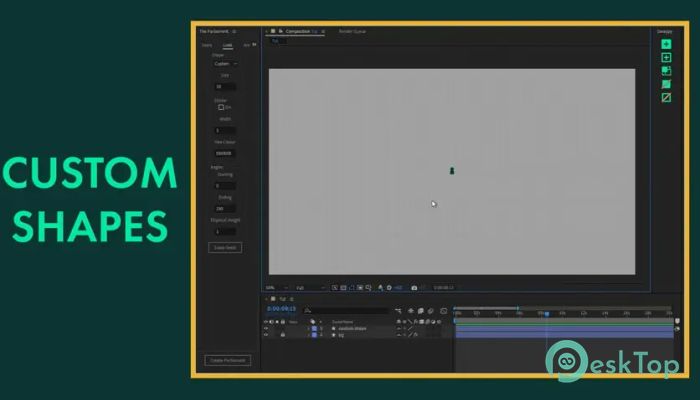Click the timeline layer search field
The width and height of the screenshot is (700, 400).
pyautogui.click(x=346, y=311)
